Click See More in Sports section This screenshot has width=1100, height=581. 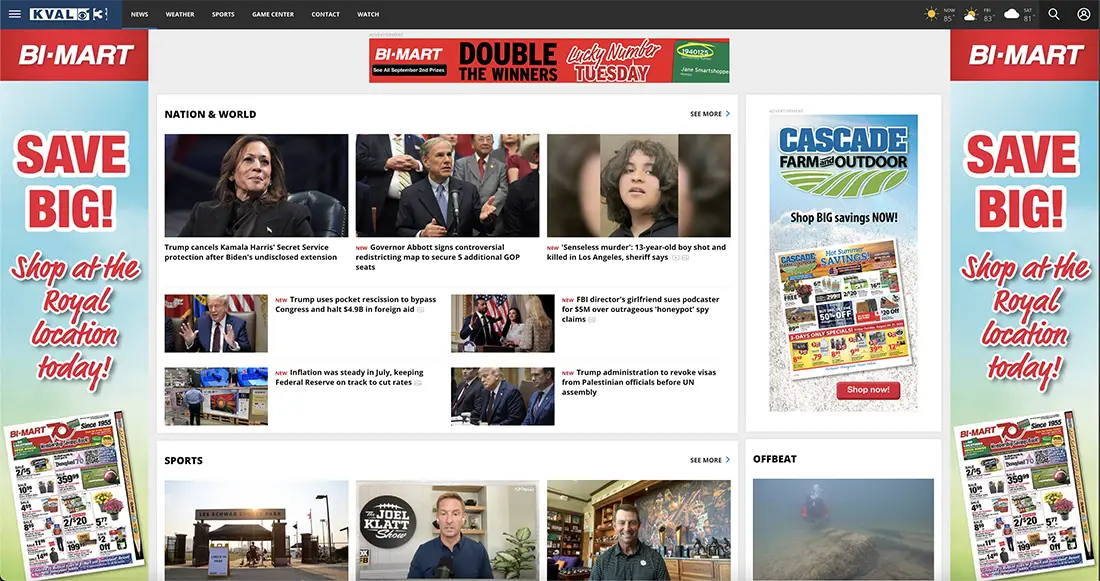[x=706, y=460]
